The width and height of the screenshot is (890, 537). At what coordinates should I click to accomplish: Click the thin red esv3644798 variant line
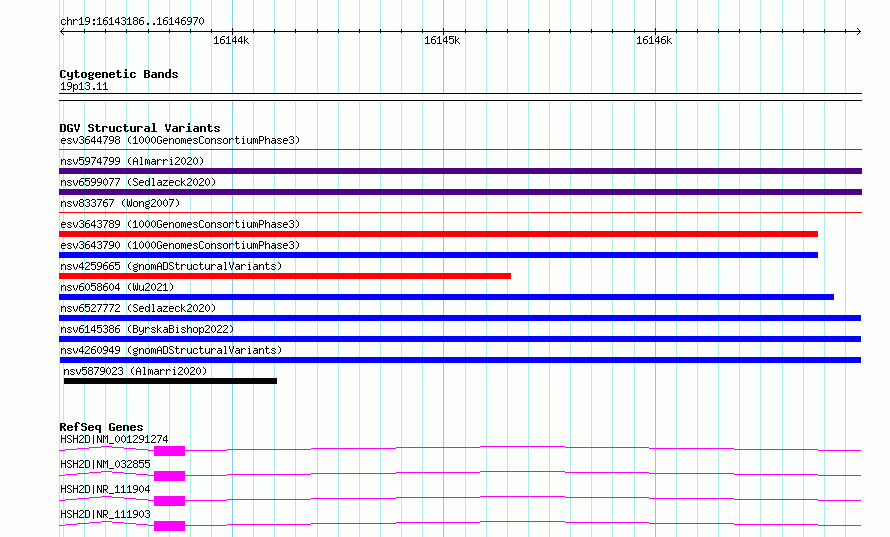(460, 149)
